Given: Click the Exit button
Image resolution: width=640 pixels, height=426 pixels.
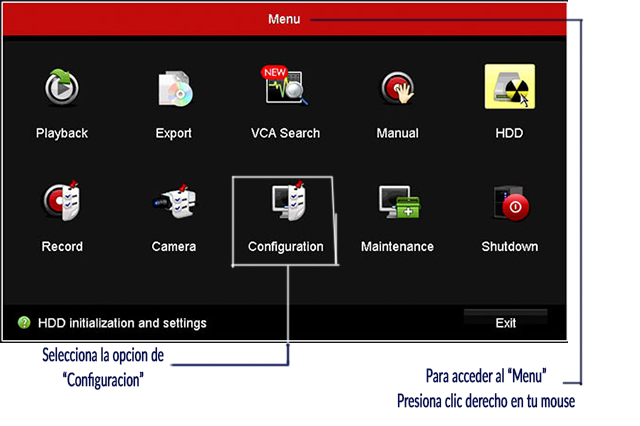Looking at the screenshot, I should coord(505,323).
